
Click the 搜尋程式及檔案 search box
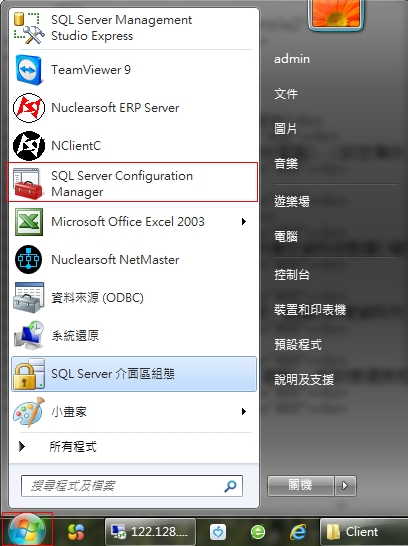tap(132, 485)
